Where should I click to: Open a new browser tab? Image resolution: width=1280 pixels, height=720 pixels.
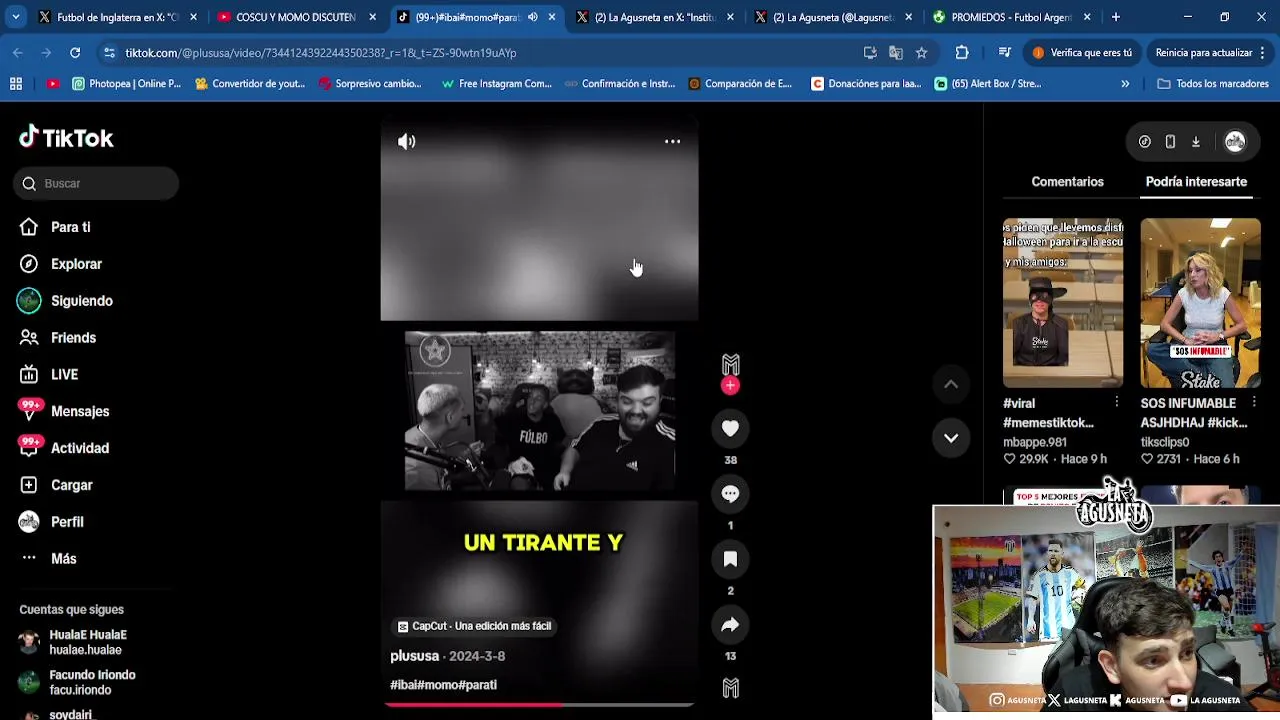point(1116,17)
